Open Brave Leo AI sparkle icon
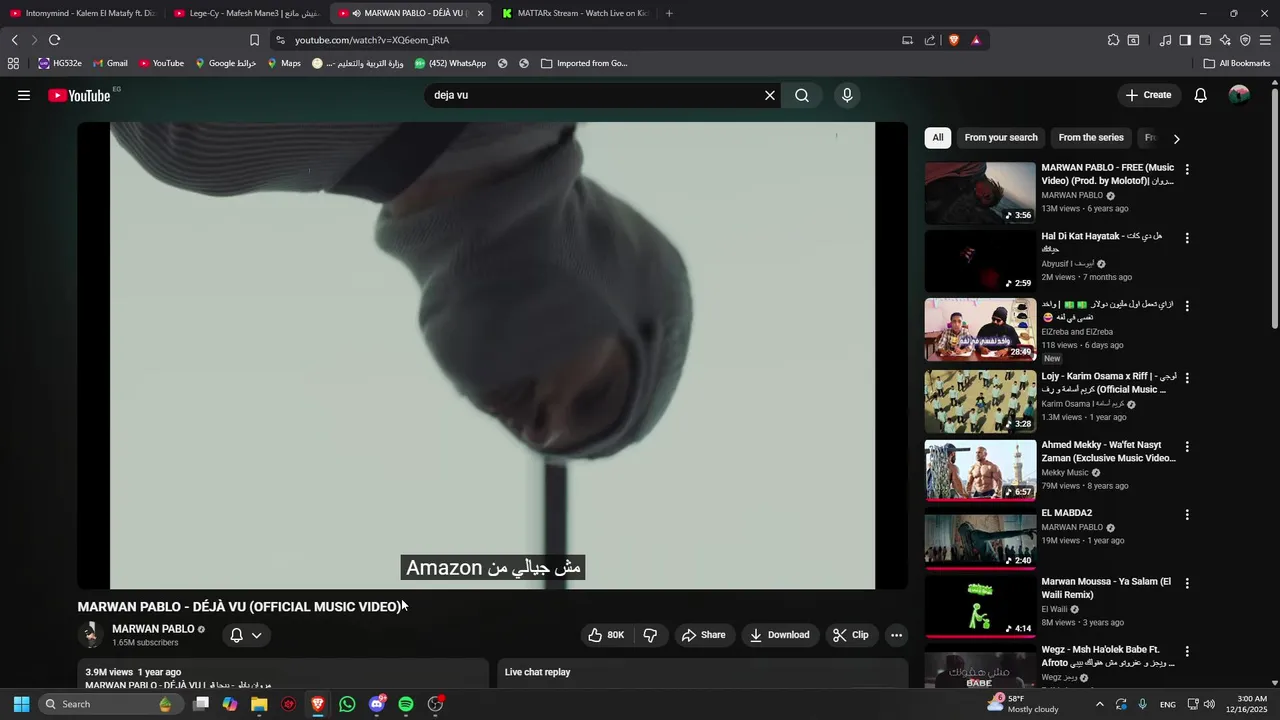Screen dimensions: 1280x720 [1225, 40]
